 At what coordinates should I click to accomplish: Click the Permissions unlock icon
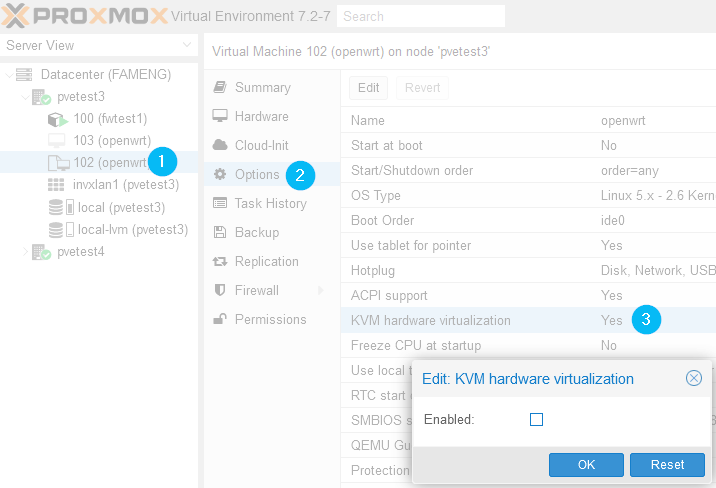(x=220, y=319)
